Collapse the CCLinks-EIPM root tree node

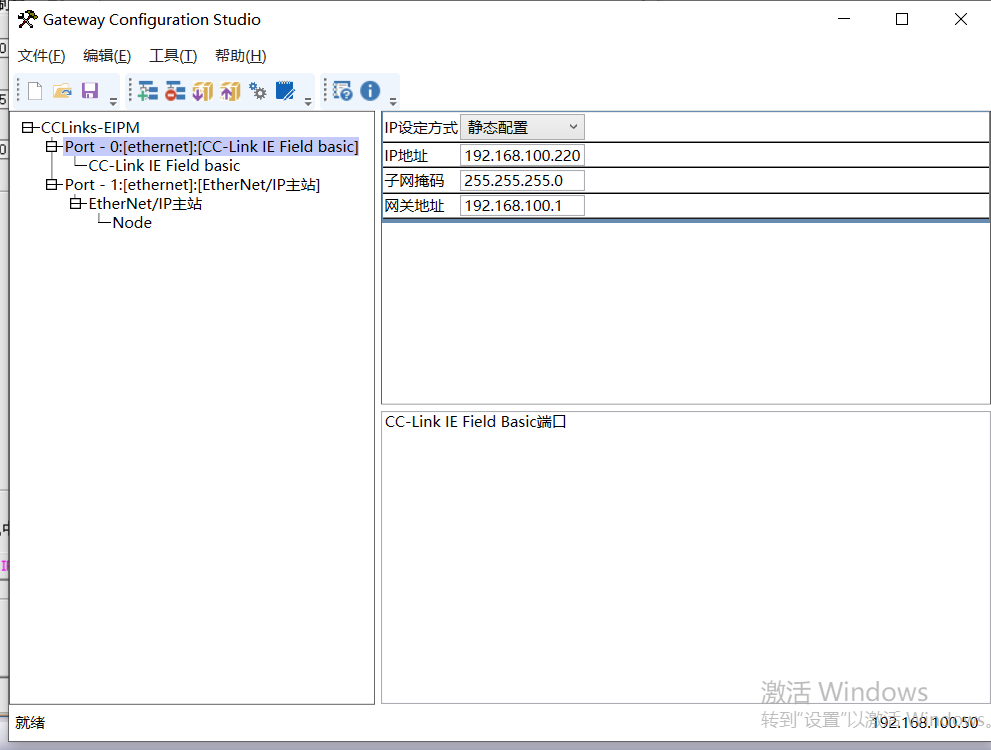tap(27, 128)
